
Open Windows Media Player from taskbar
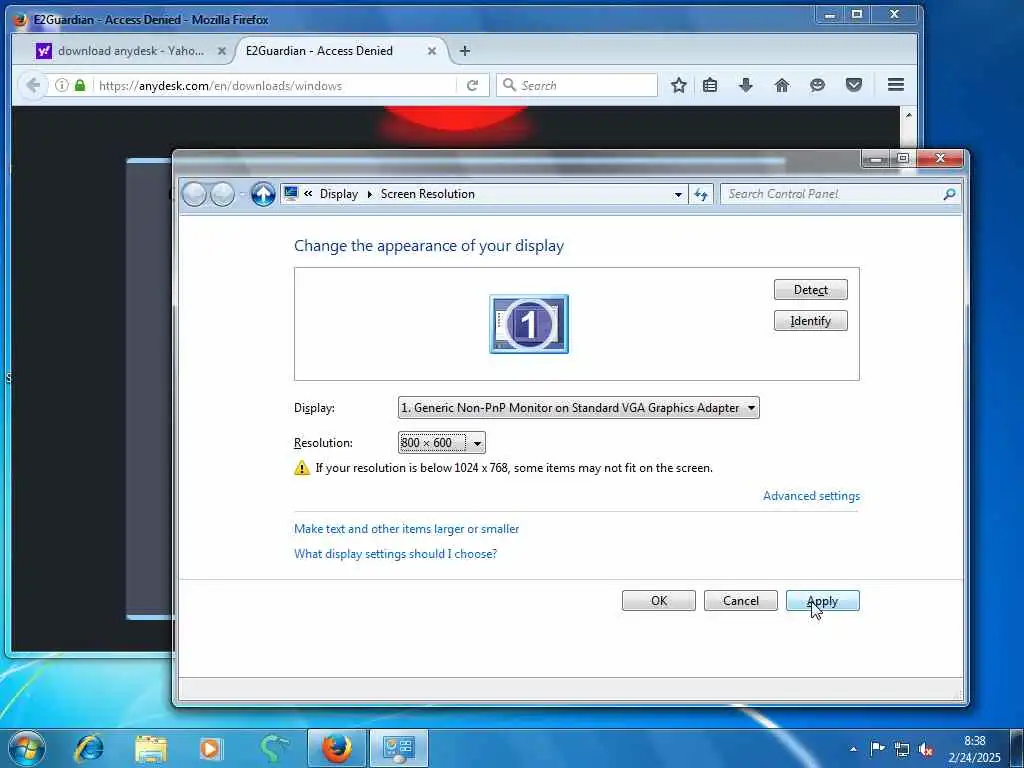[210, 749]
